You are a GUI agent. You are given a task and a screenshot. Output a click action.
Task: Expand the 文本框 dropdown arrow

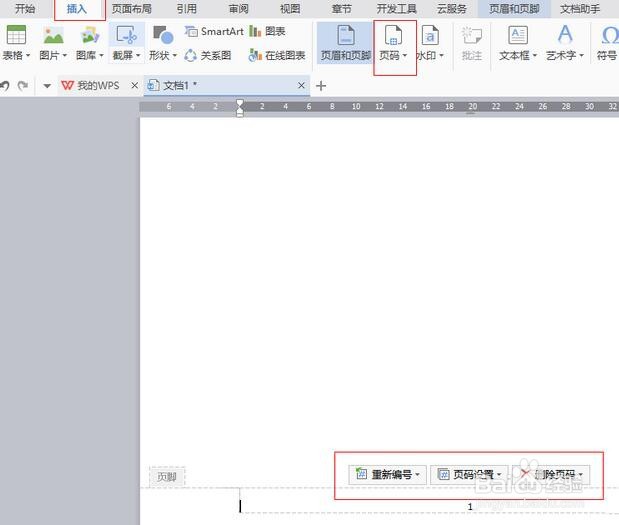point(535,56)
